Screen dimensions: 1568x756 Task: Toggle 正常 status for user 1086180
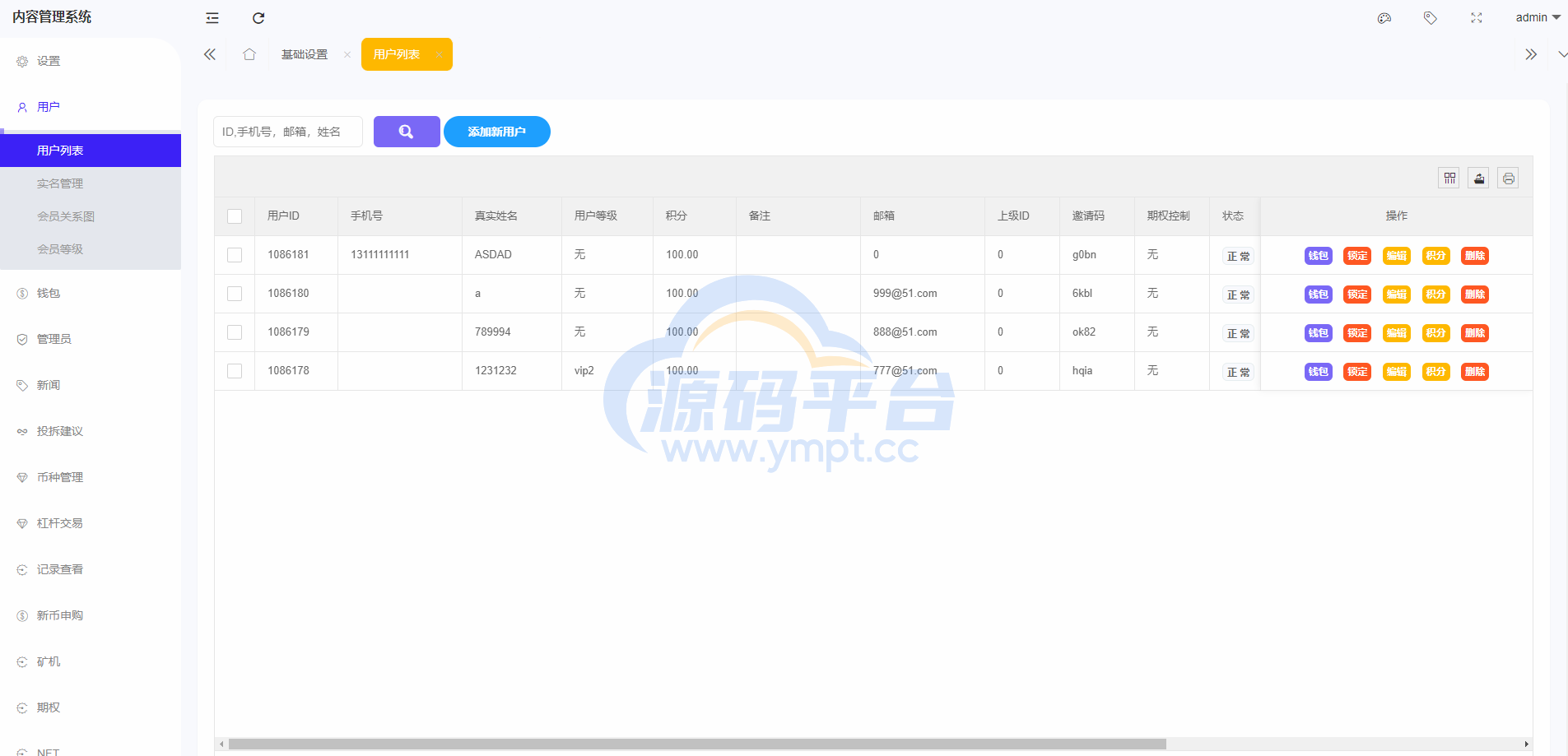(1238, 295)
